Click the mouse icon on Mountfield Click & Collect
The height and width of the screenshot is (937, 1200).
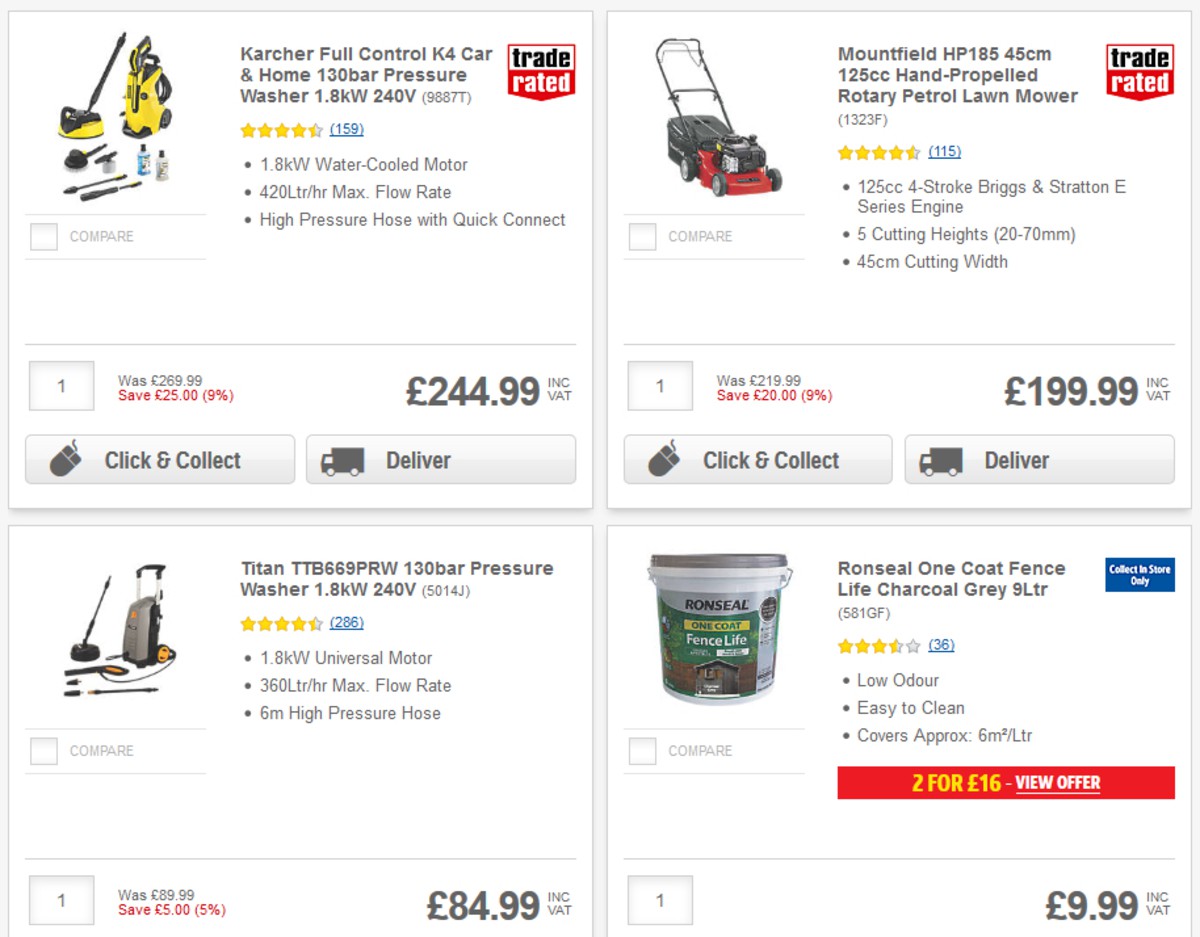663,459
